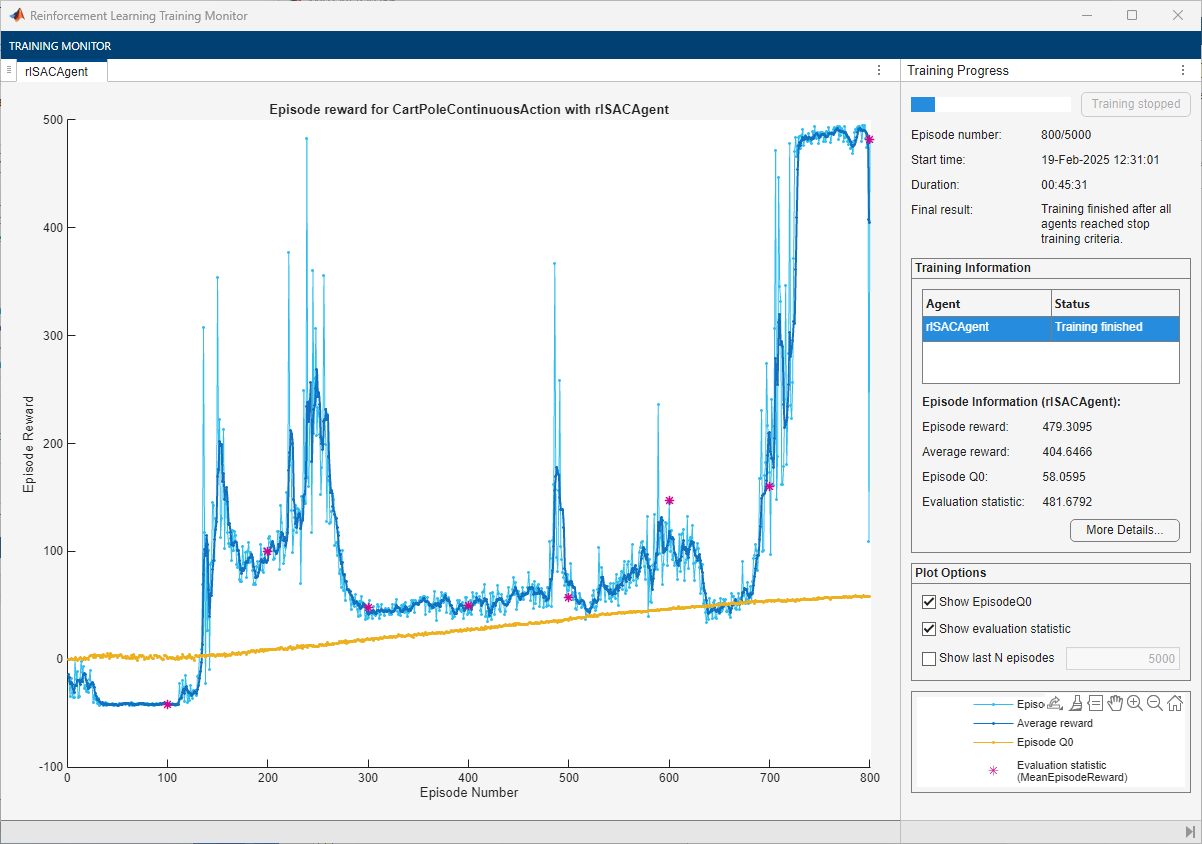Click the MATLAB logo in title bar
This screenshot has height=844, width=1202.
pyautogui.click(x=17, y=15)
